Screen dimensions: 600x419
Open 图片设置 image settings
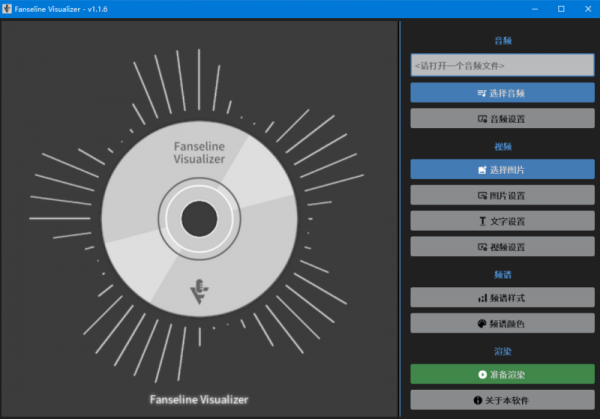[x=502, y=196]
